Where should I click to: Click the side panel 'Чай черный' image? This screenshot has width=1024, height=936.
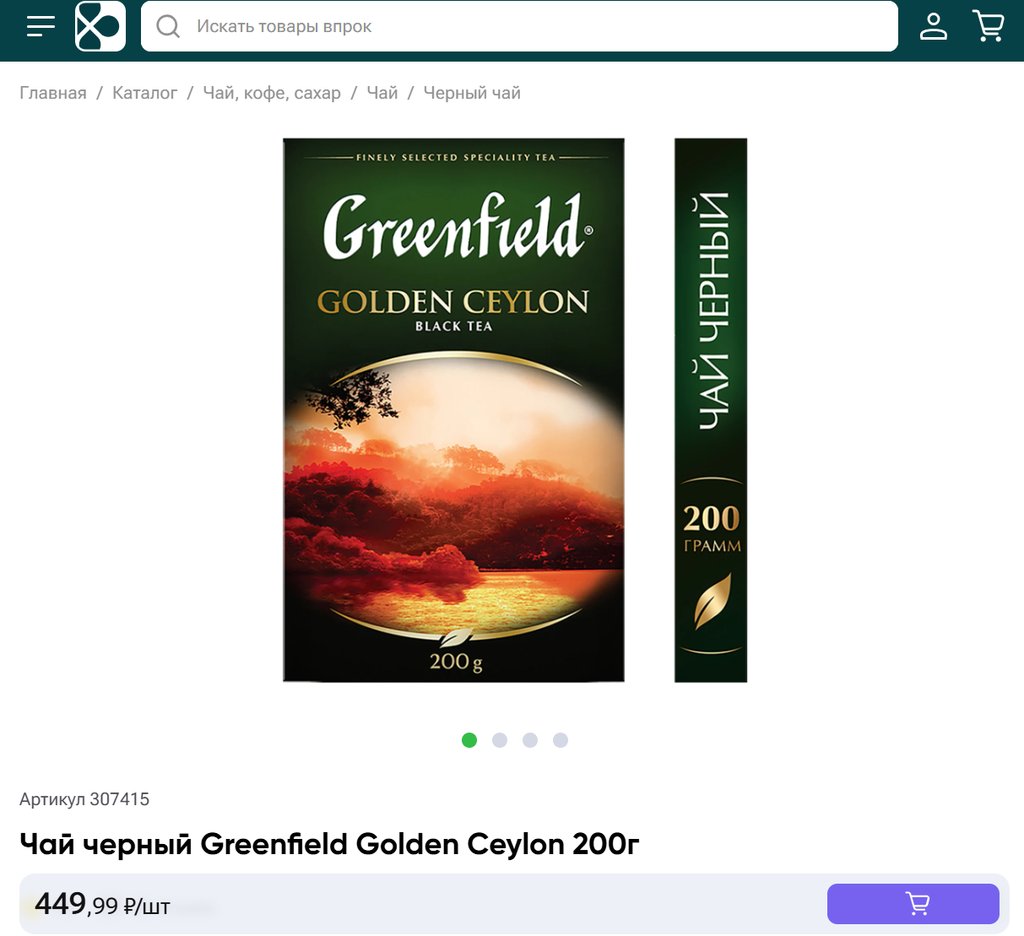(711, 410)
